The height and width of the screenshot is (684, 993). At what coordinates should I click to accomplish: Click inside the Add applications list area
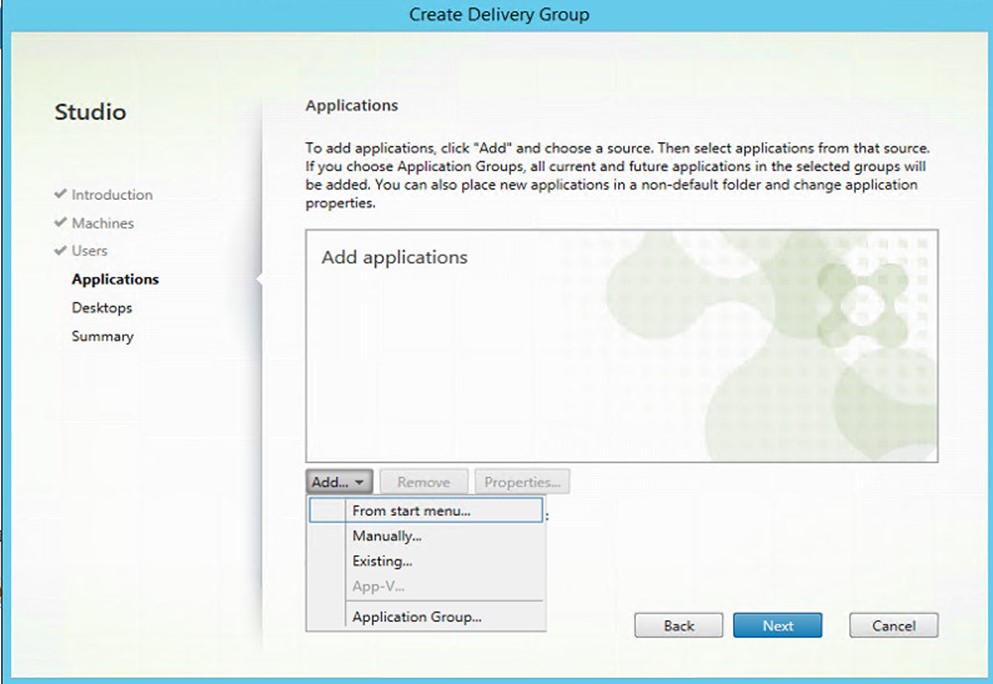coord(620,360)
